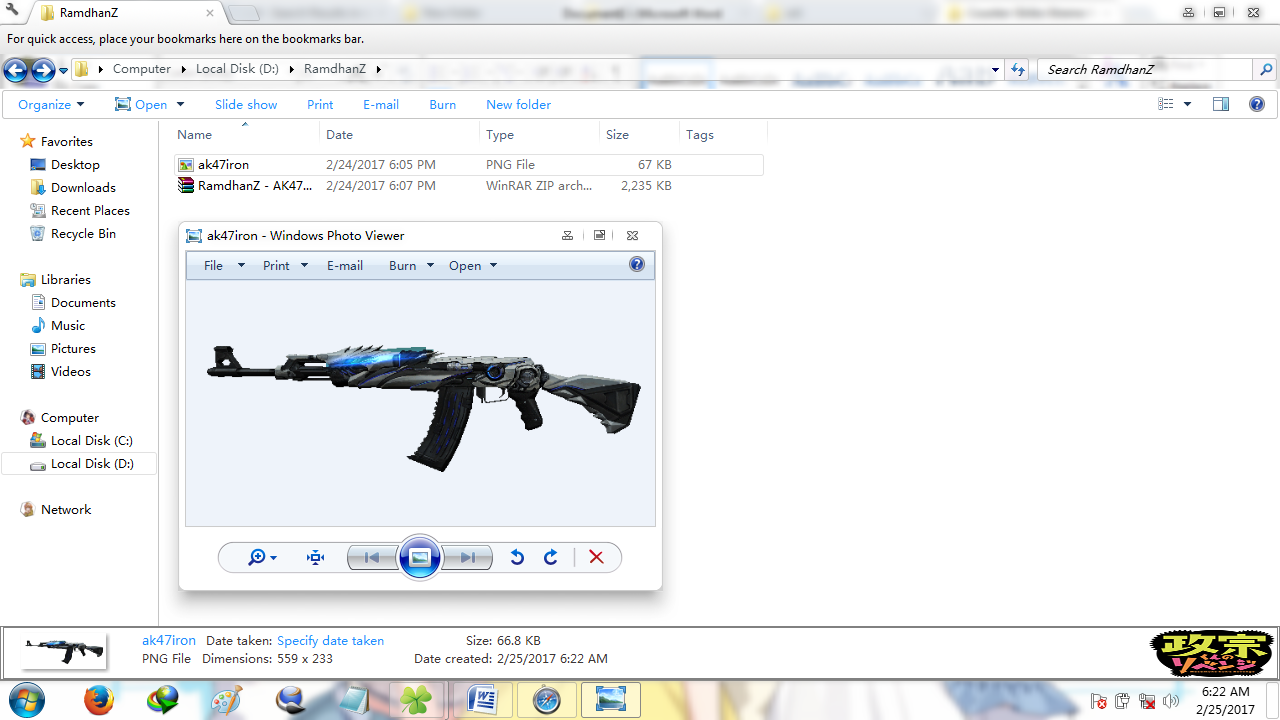The height and width of the screenshot is (720, 1280).
Task: Open Paint from the taskbar
Action: [226, 700]
